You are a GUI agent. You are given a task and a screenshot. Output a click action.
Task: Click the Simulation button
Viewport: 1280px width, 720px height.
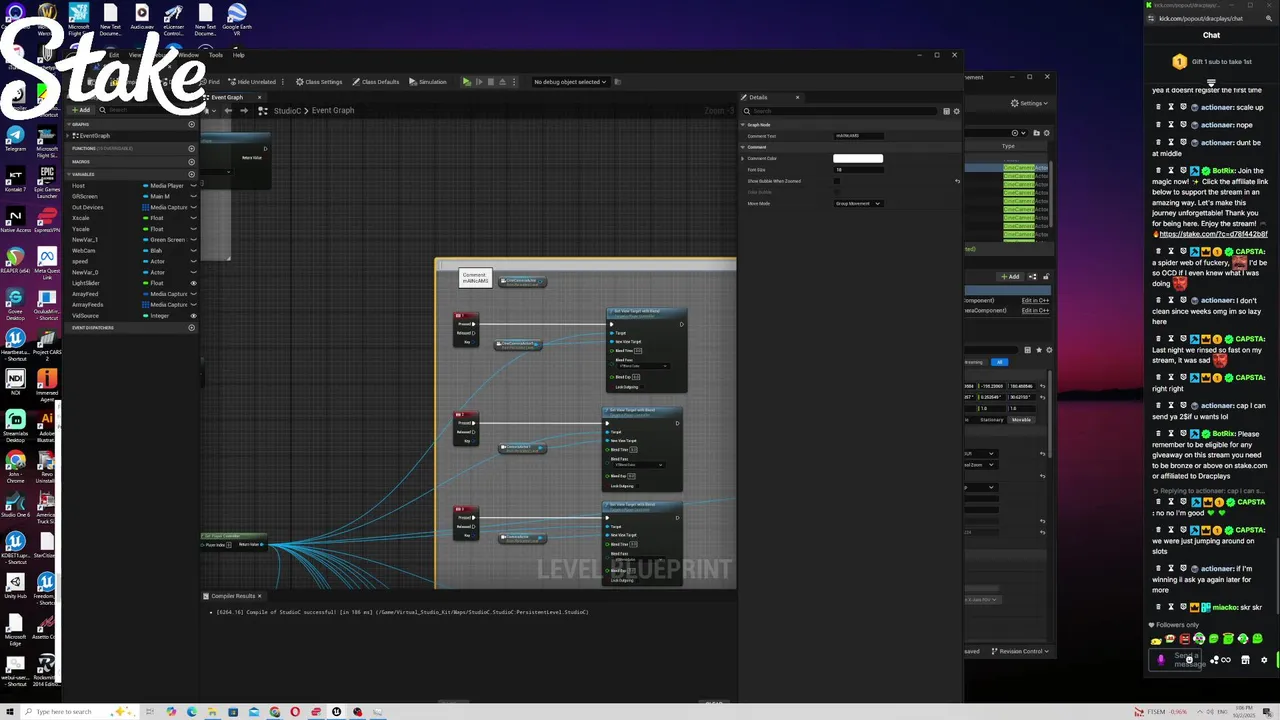428,82
